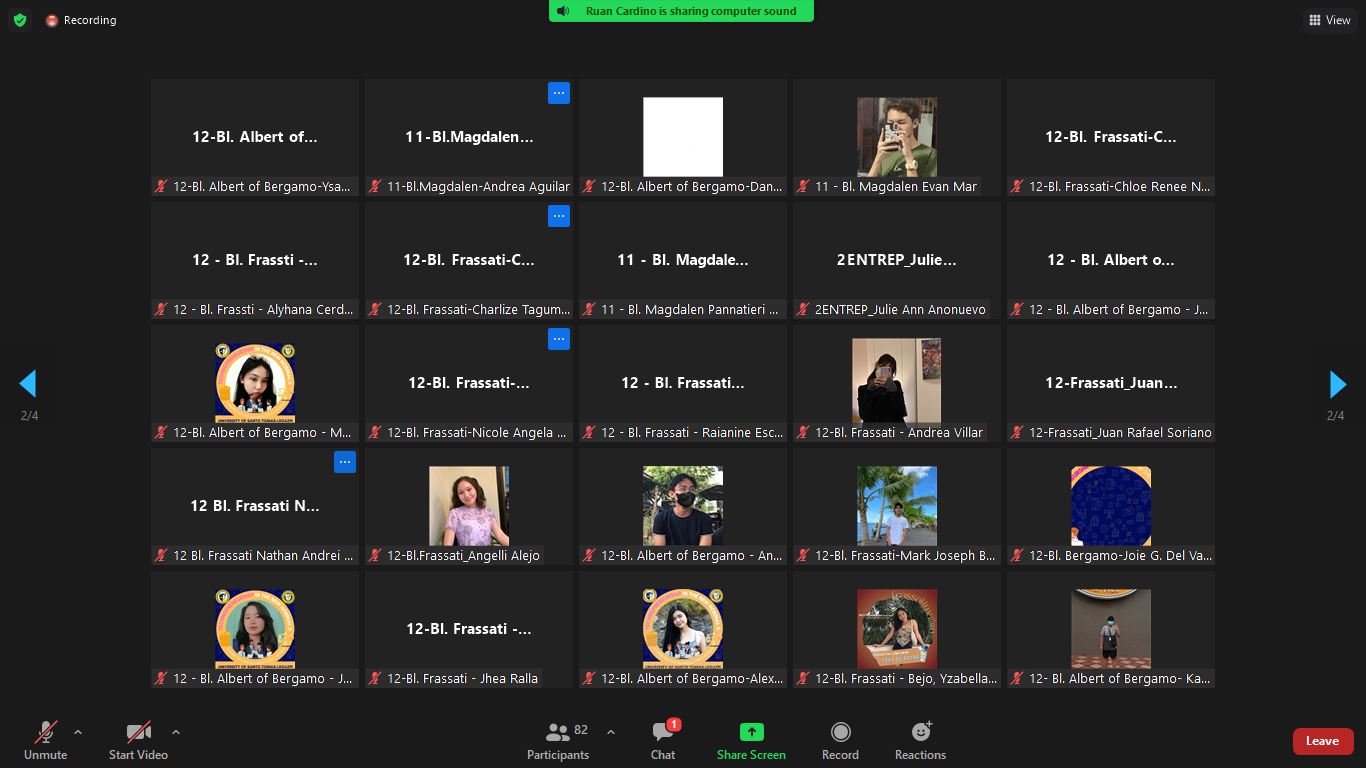Open the View layout menu
The image size is (1366, 768).
(1329, 20)
